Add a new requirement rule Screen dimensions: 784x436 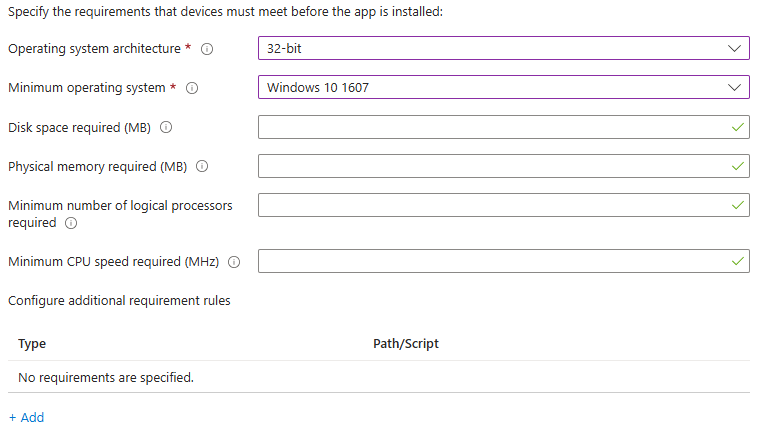tap(26, 418)
